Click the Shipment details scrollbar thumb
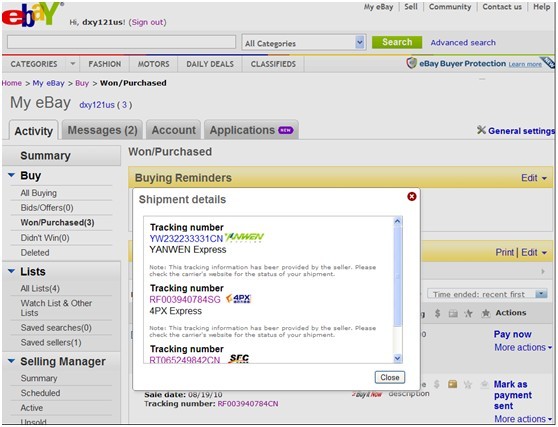 pos(398,276)
